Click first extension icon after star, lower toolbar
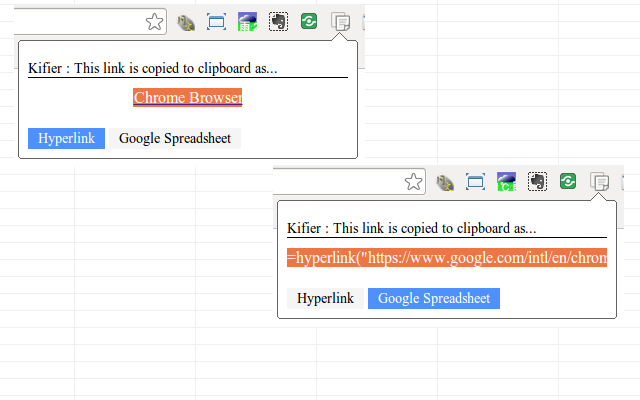This screenshot has height=400, width=640. coord(445,182)
